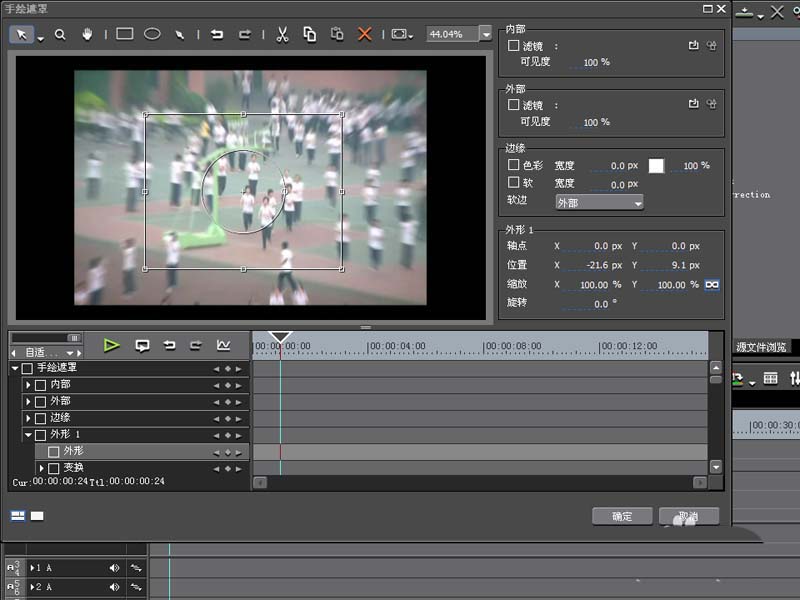Image resolution: width=800 pixels, height=600 pixels.
Task: Expand the 外部 tree row
Action: pyautogui.click(x=28, y=402)
